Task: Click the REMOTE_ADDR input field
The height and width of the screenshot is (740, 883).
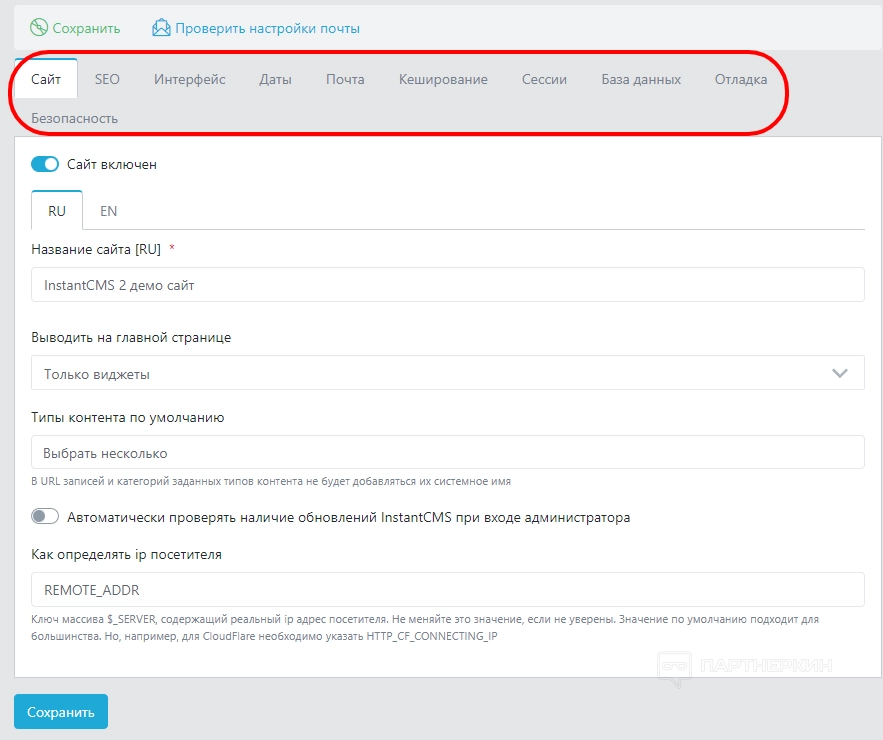Action: [448, 590]
